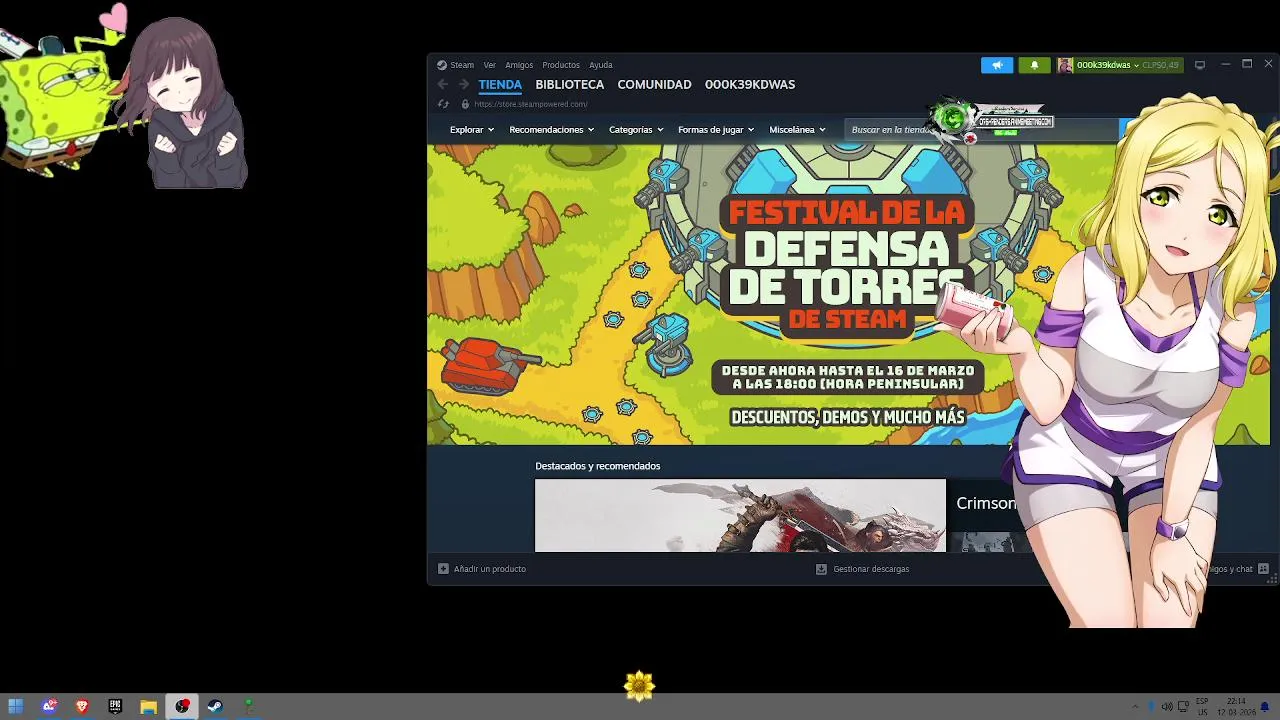
Task: Open the Ayuda menu
Action: pyautogui.click(x=601, y=65)
